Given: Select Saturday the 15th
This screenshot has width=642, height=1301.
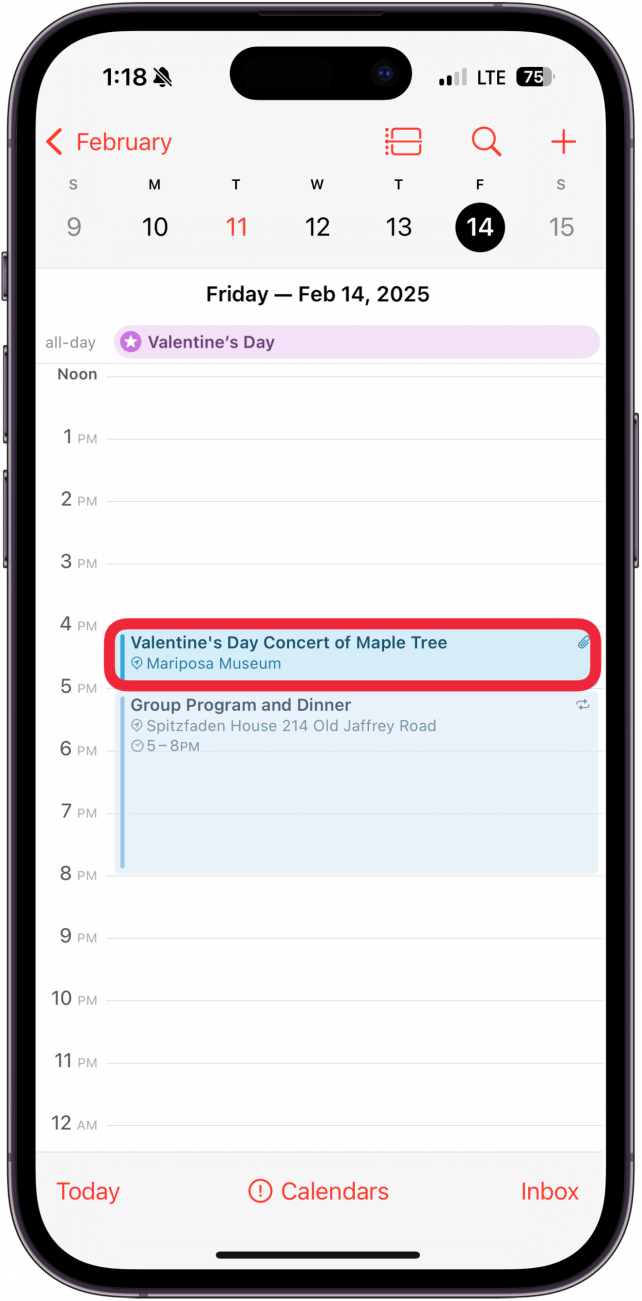Looking at the screenshot, I should coord(561,227).
